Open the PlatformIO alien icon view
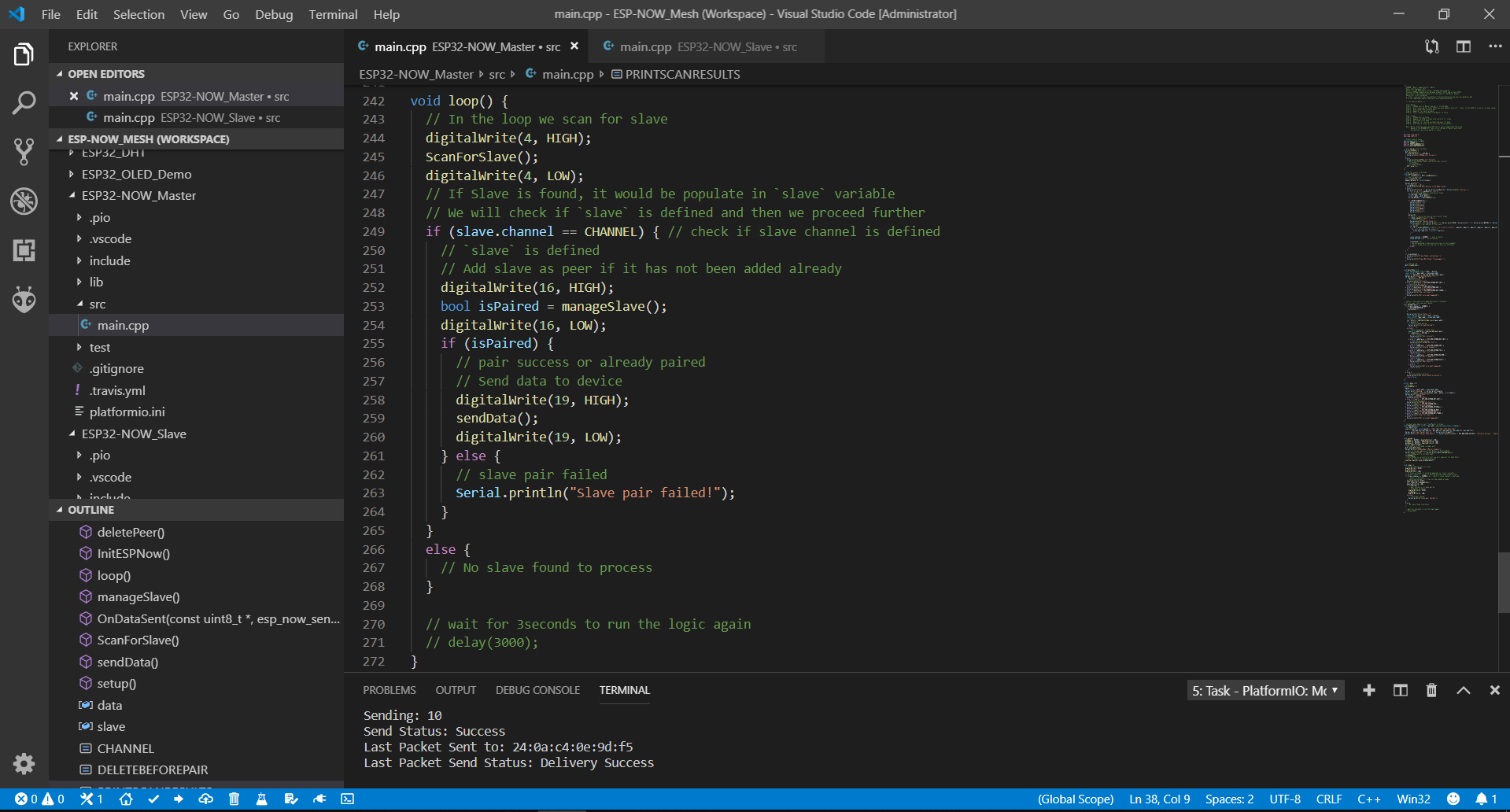The width and height of the screenshot is (1510, 812). coord(24,300)
